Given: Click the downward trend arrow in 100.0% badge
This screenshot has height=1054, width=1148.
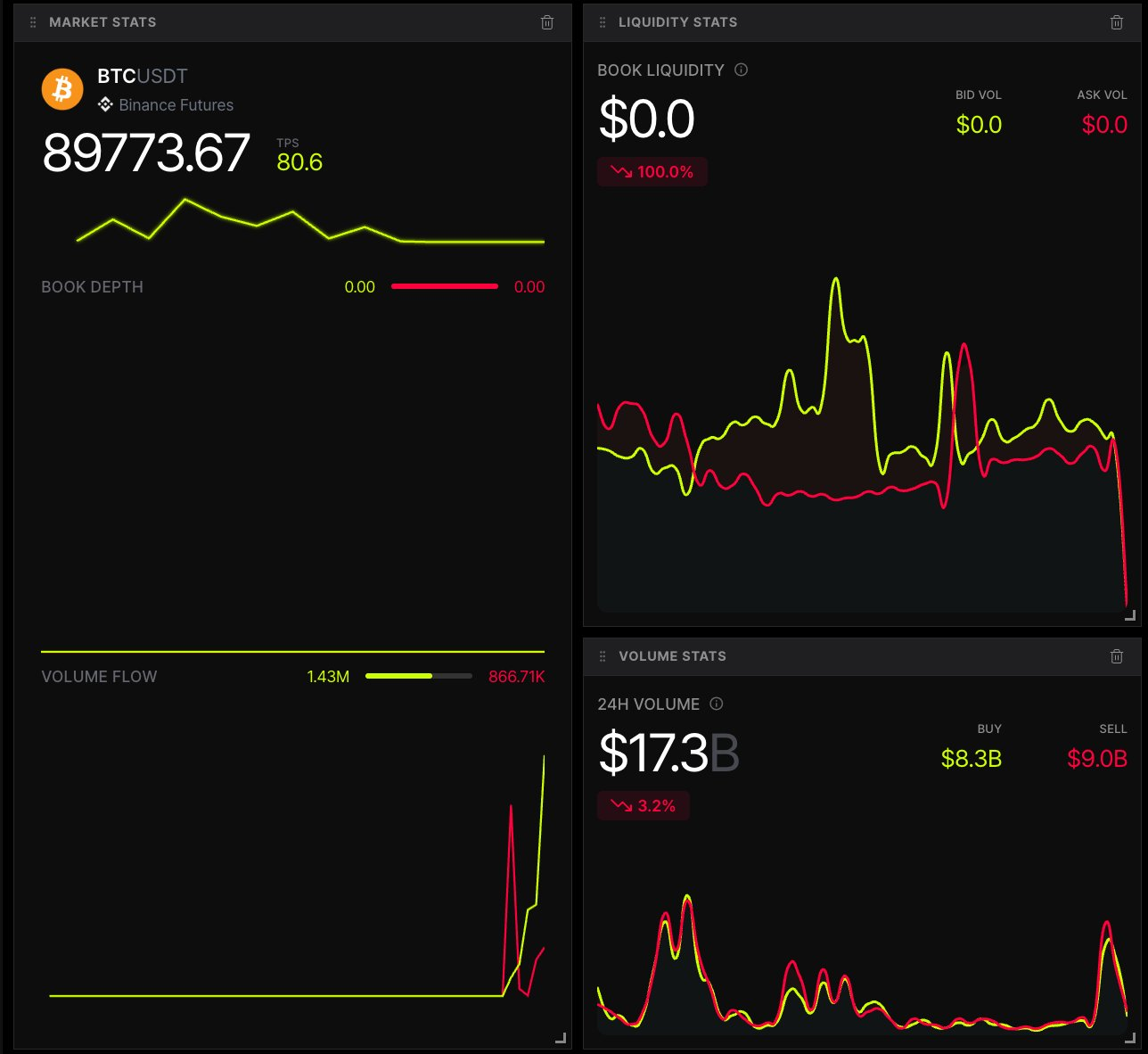Looking at the screenshot, I should point(619,172).
